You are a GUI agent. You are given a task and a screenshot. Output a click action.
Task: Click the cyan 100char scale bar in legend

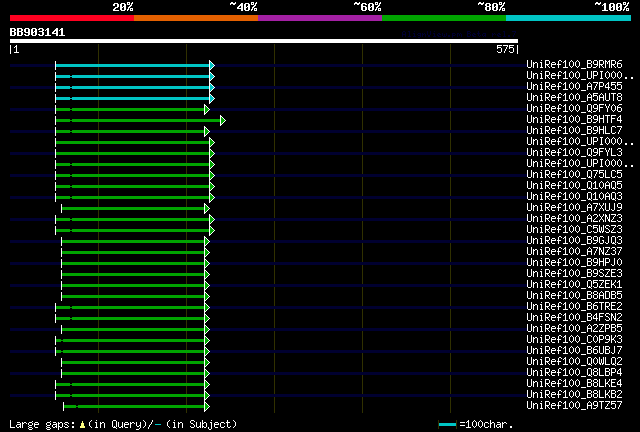pos(447,425)
